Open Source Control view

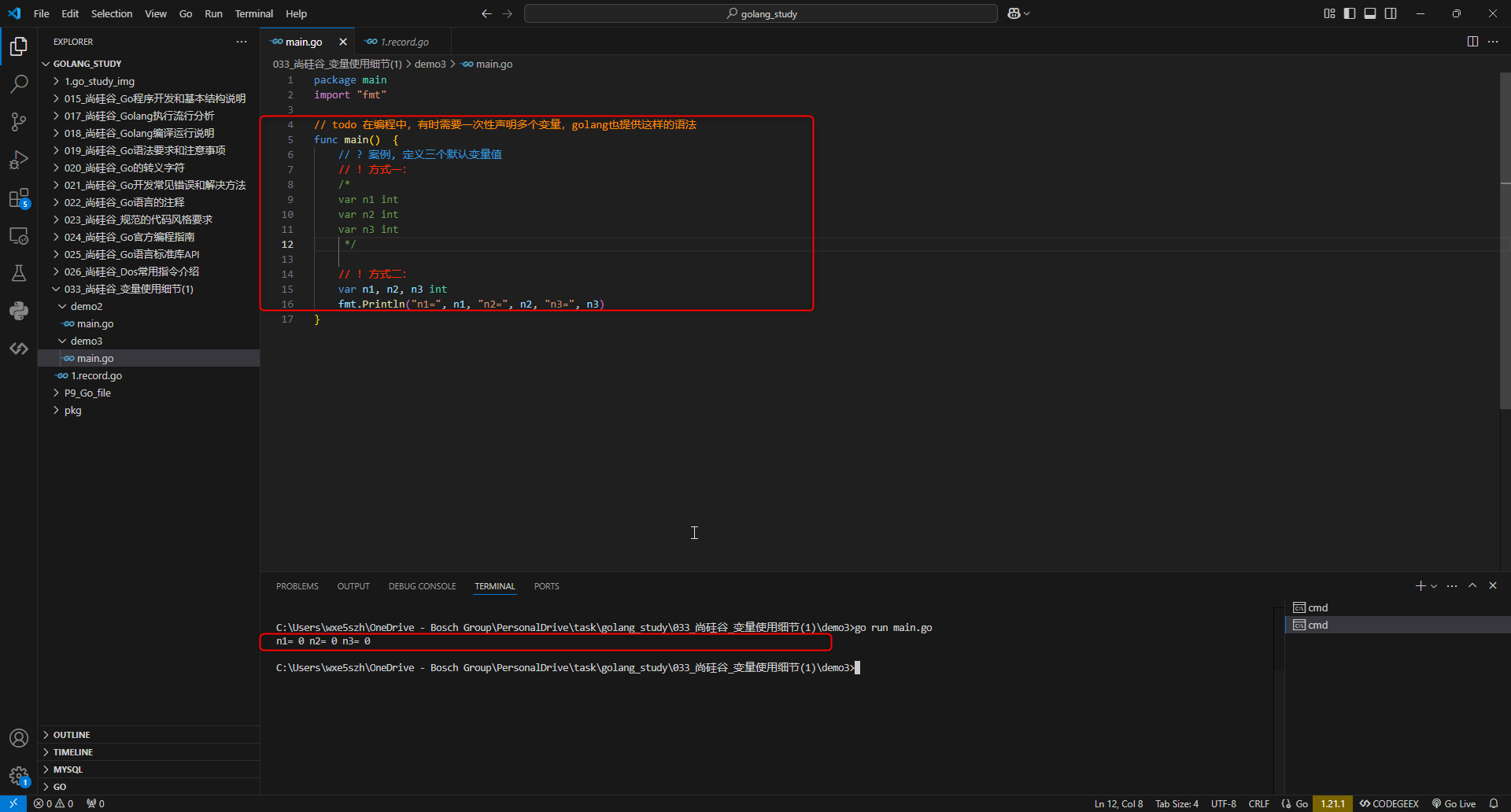tap(19, 121)
